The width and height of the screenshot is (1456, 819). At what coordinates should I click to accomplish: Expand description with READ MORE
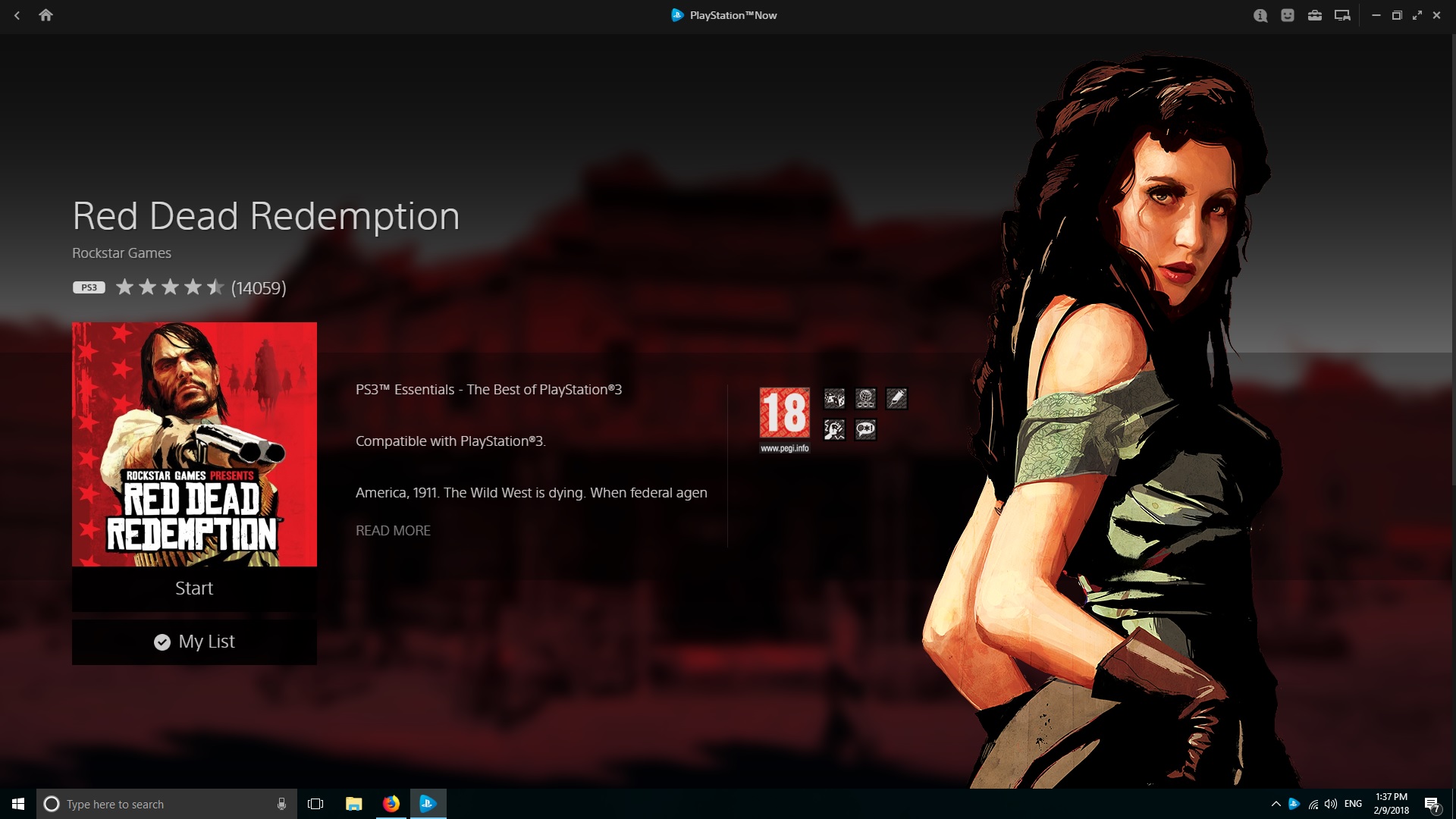(x=393, y=531)
